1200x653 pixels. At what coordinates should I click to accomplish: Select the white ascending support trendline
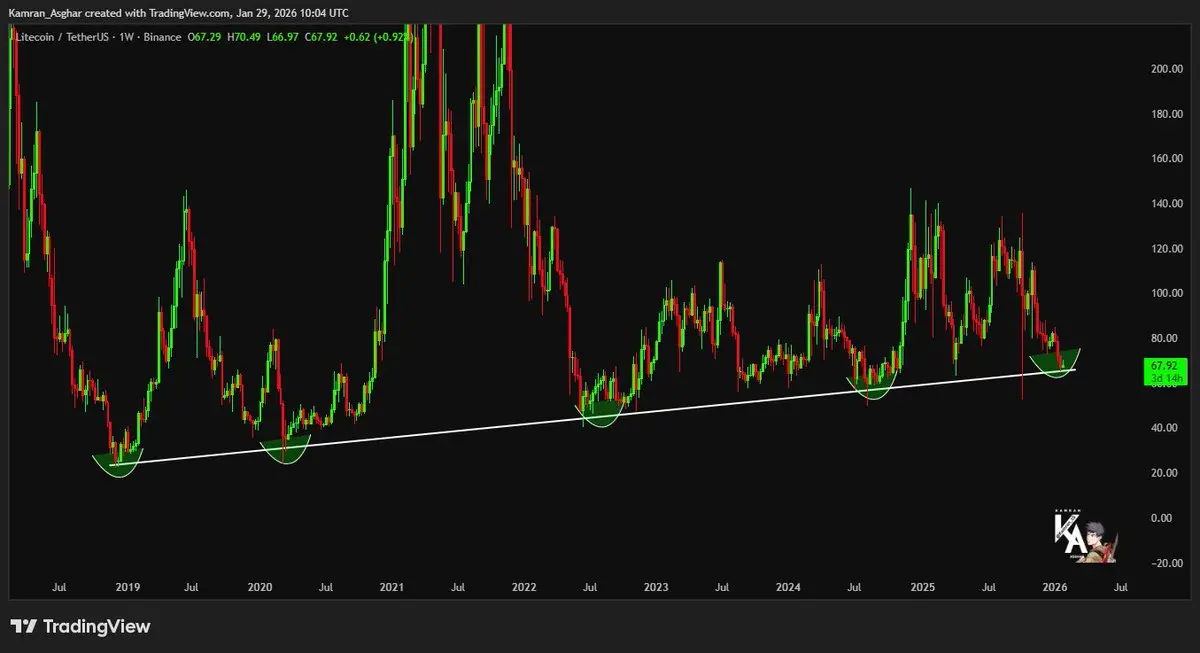592,417
